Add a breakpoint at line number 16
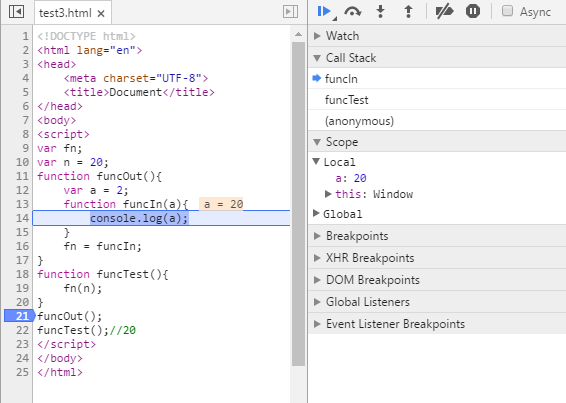Image resolution: width=566 pixels, height=403 pixels. coord(22,246)
